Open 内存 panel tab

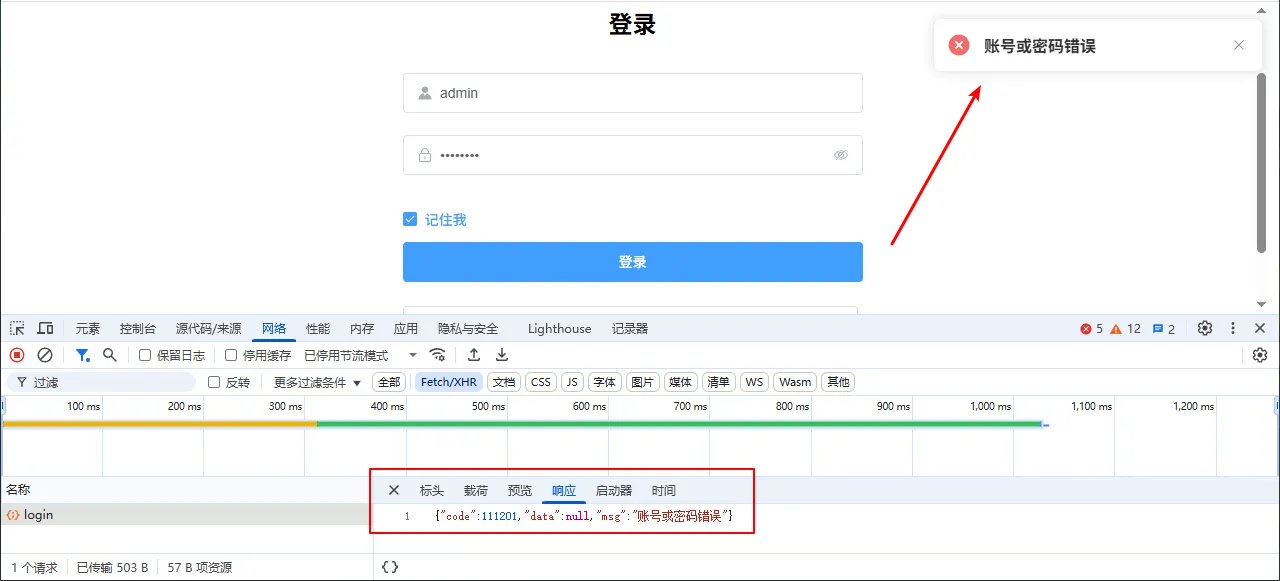[362, 328]
